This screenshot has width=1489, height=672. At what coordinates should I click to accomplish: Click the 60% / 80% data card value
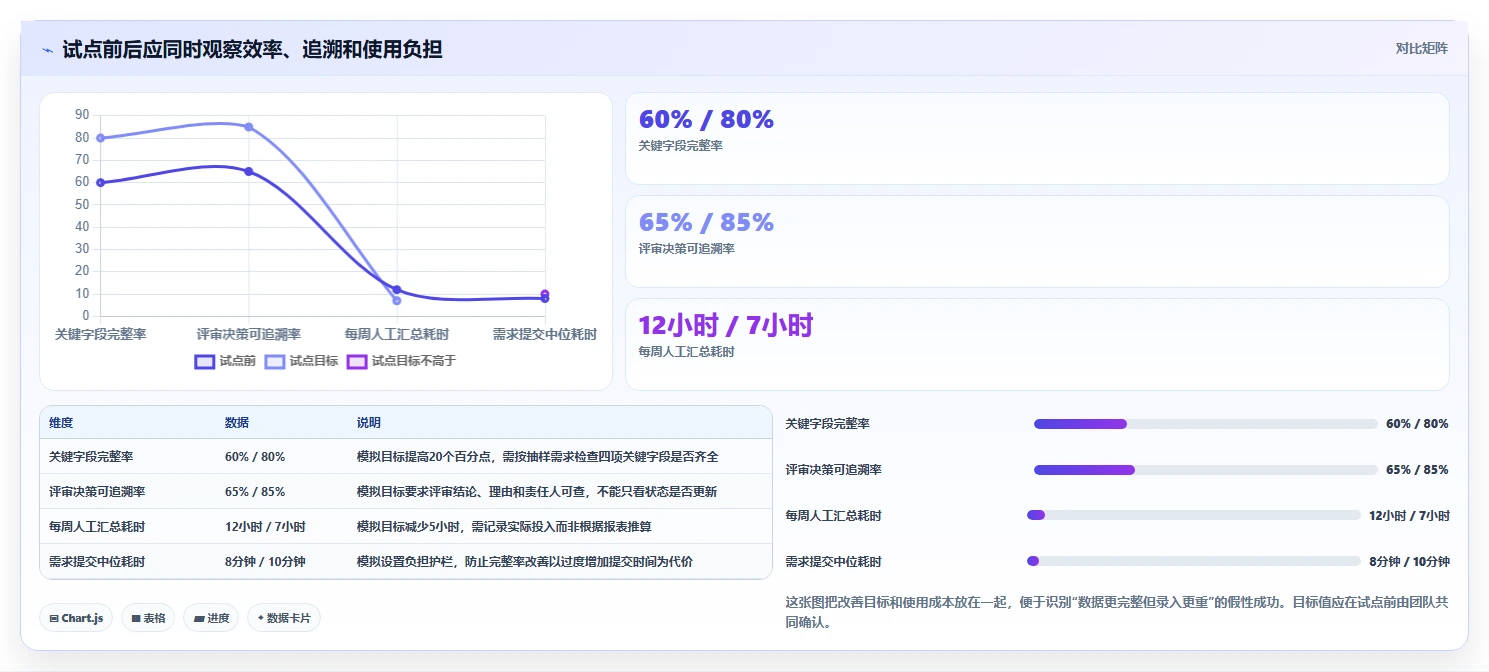(706, 119)
